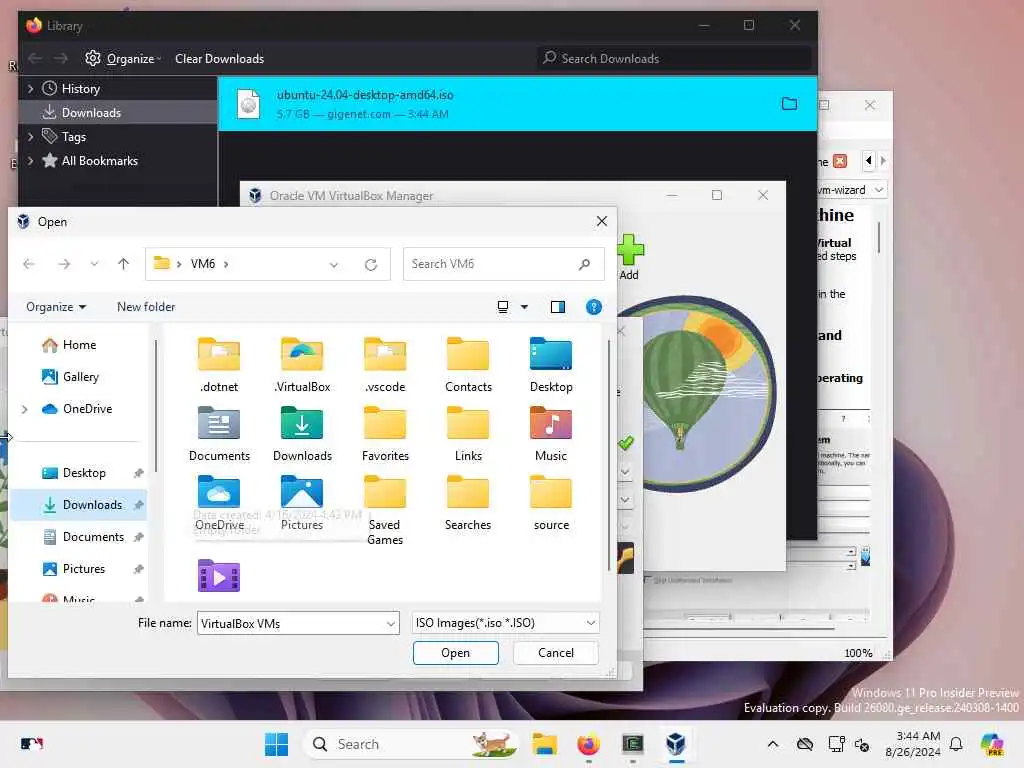Open the notification bell in system tray
The image size is (1024, 768).
[956, 744]
